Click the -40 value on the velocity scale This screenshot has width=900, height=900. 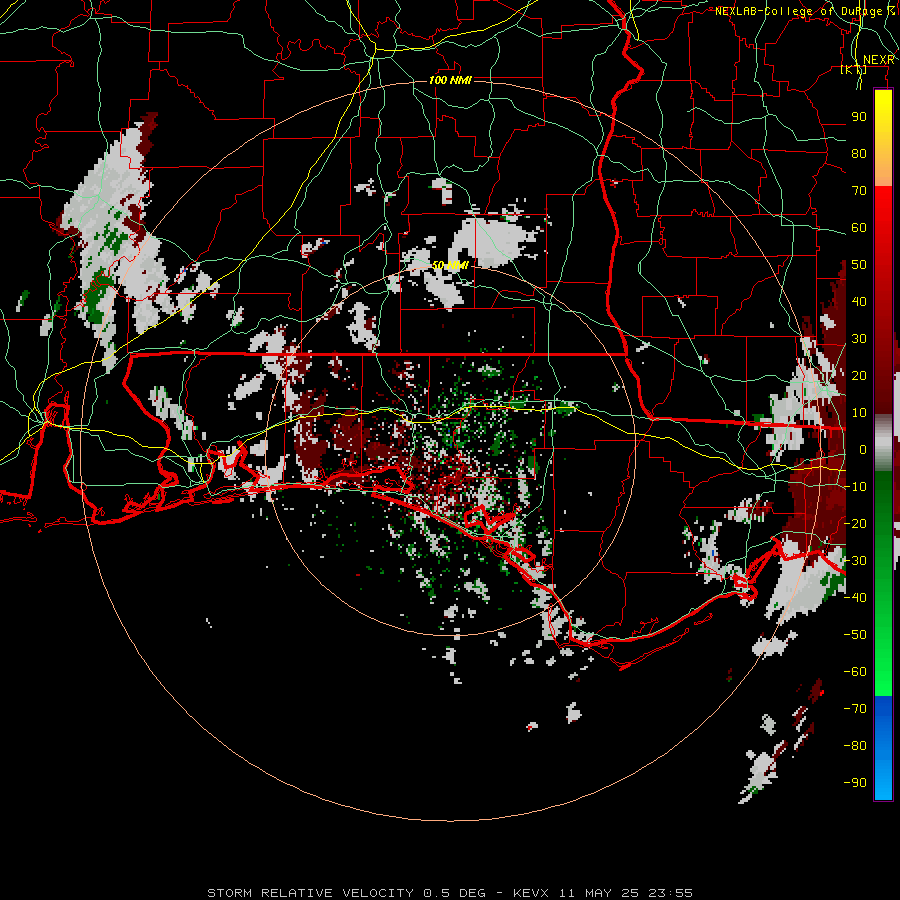coord(855,598)
